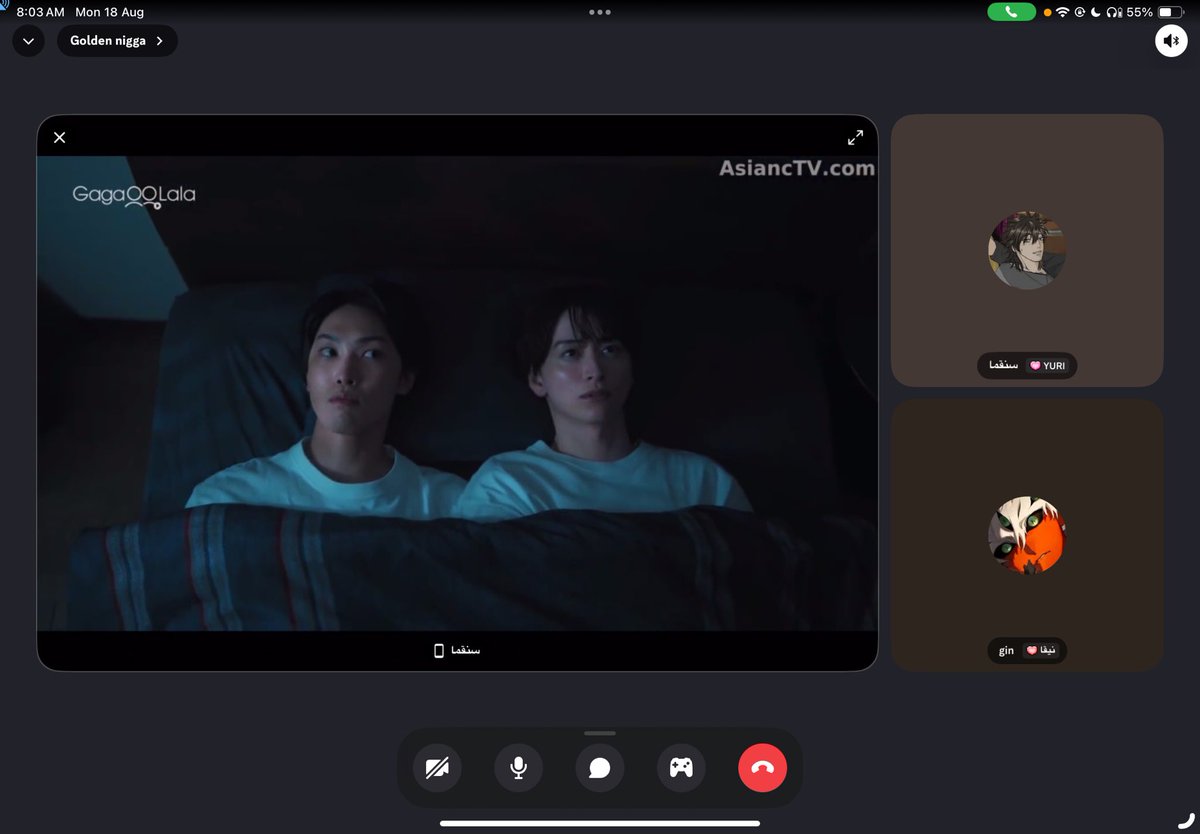Viewport: 1200px width, 834px height.
Task: Tap the shared video stream
Action: [x=457, y=393]
